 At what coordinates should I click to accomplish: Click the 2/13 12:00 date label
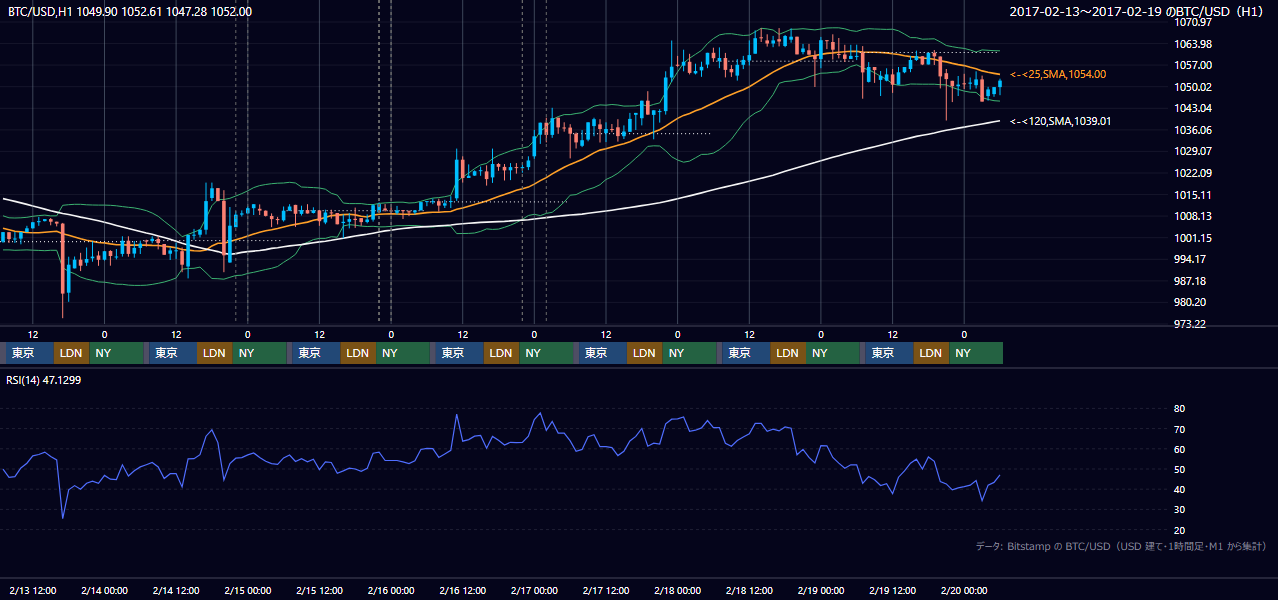tap(33, 590)
